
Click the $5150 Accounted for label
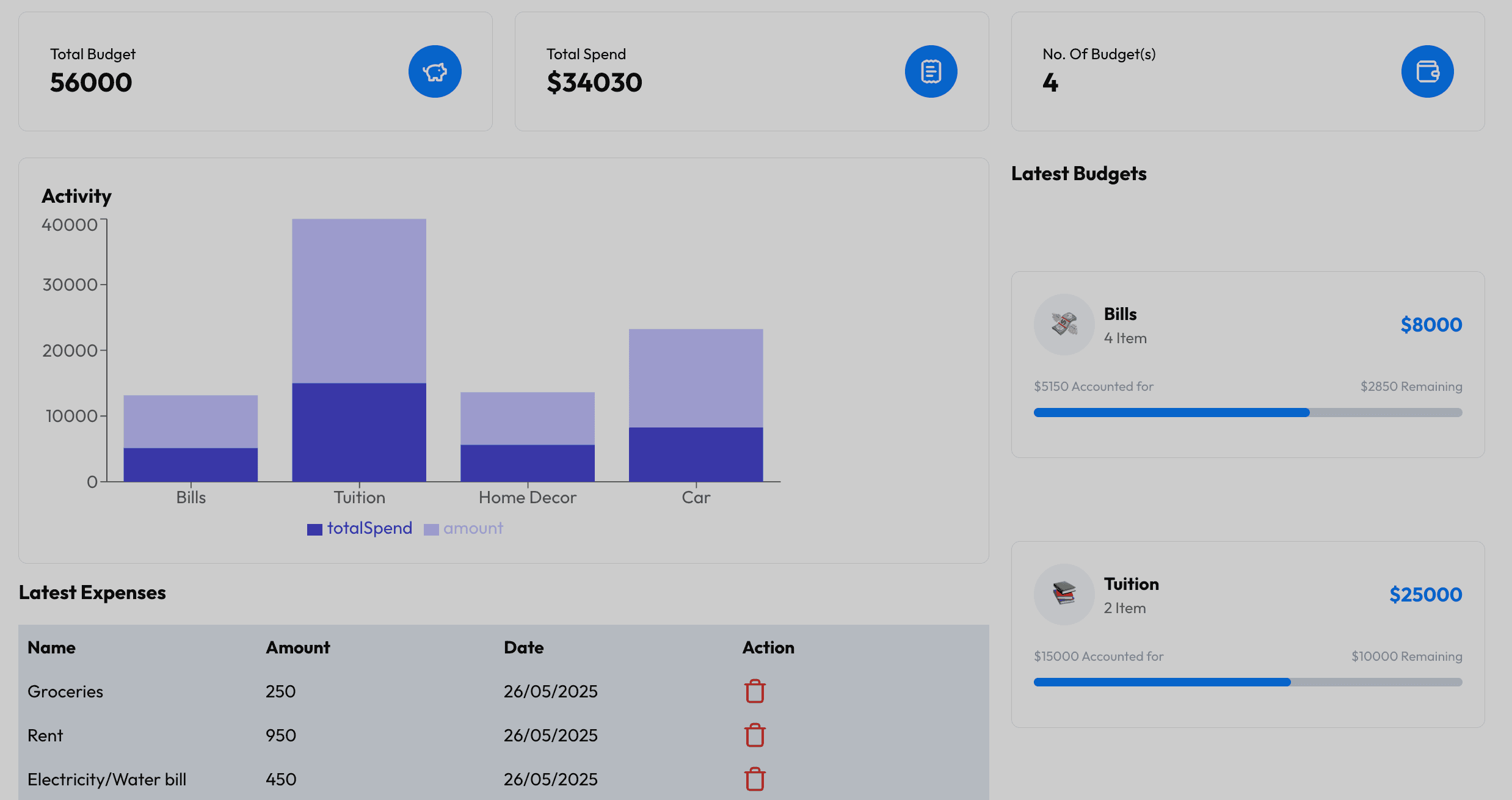point(1094,387)
